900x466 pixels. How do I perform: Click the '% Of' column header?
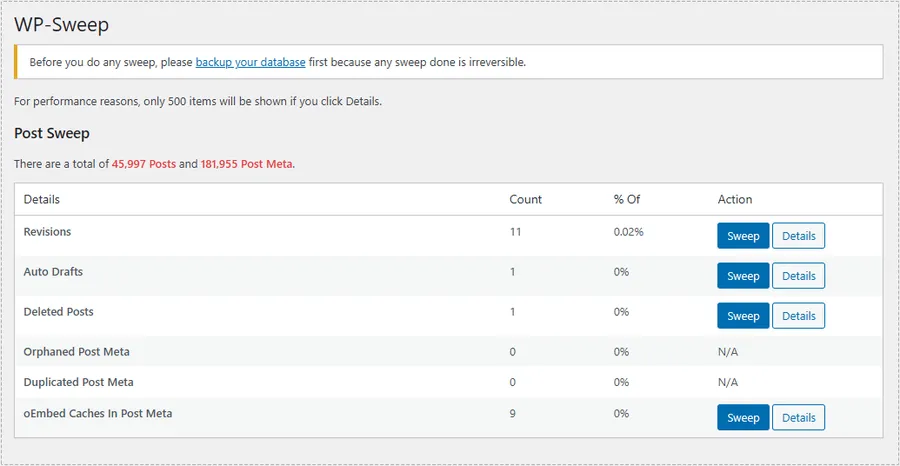627,200
